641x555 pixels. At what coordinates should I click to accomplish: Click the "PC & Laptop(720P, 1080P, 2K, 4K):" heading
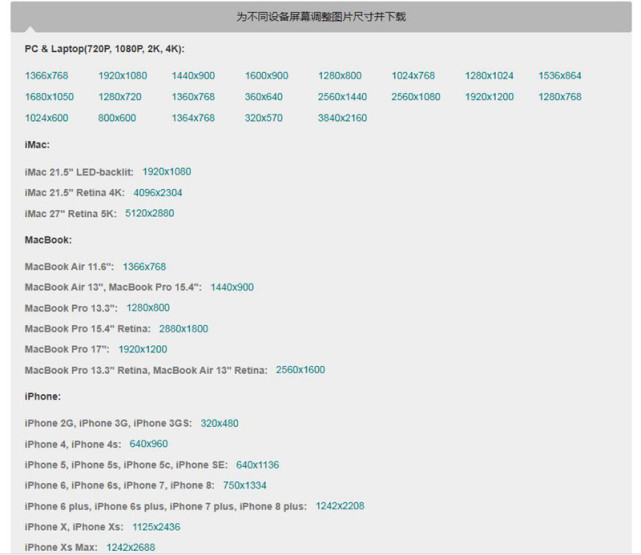click(105, 49)
